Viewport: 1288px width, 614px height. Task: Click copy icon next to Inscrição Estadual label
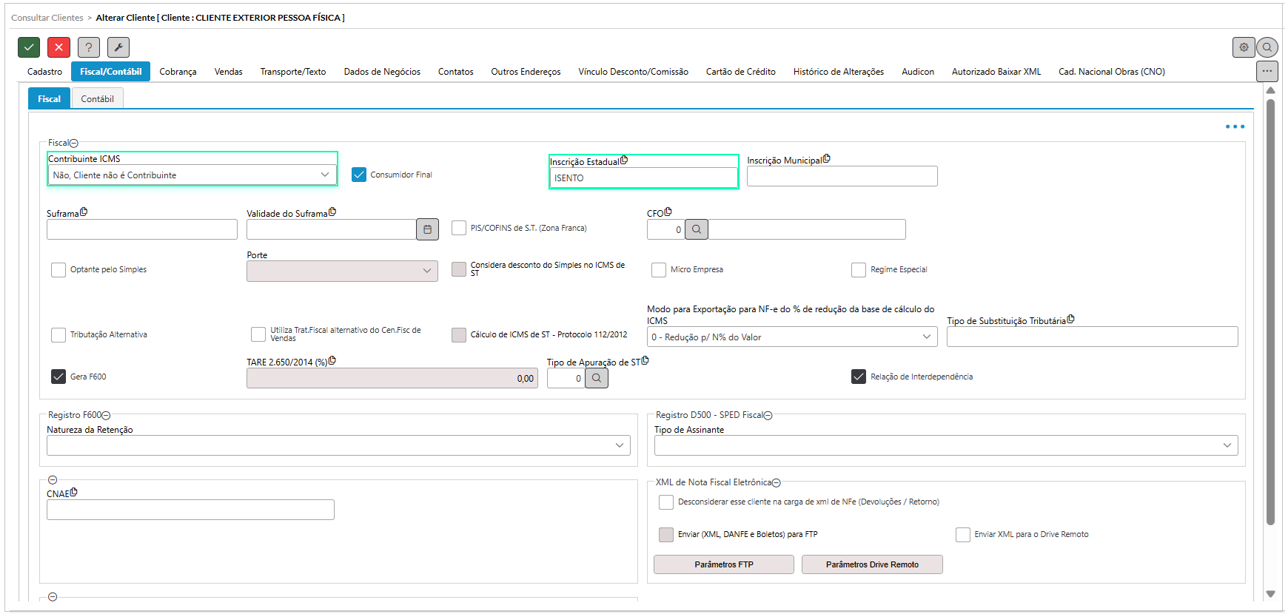(624, 160)
